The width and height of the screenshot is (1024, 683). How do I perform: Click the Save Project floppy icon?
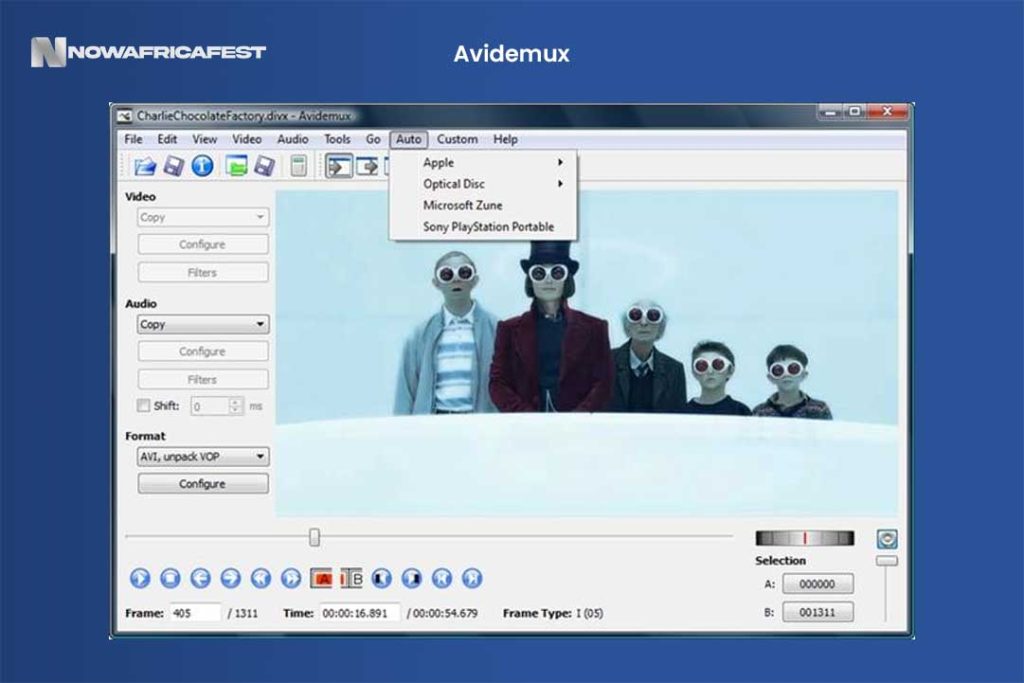pos(264,167)
